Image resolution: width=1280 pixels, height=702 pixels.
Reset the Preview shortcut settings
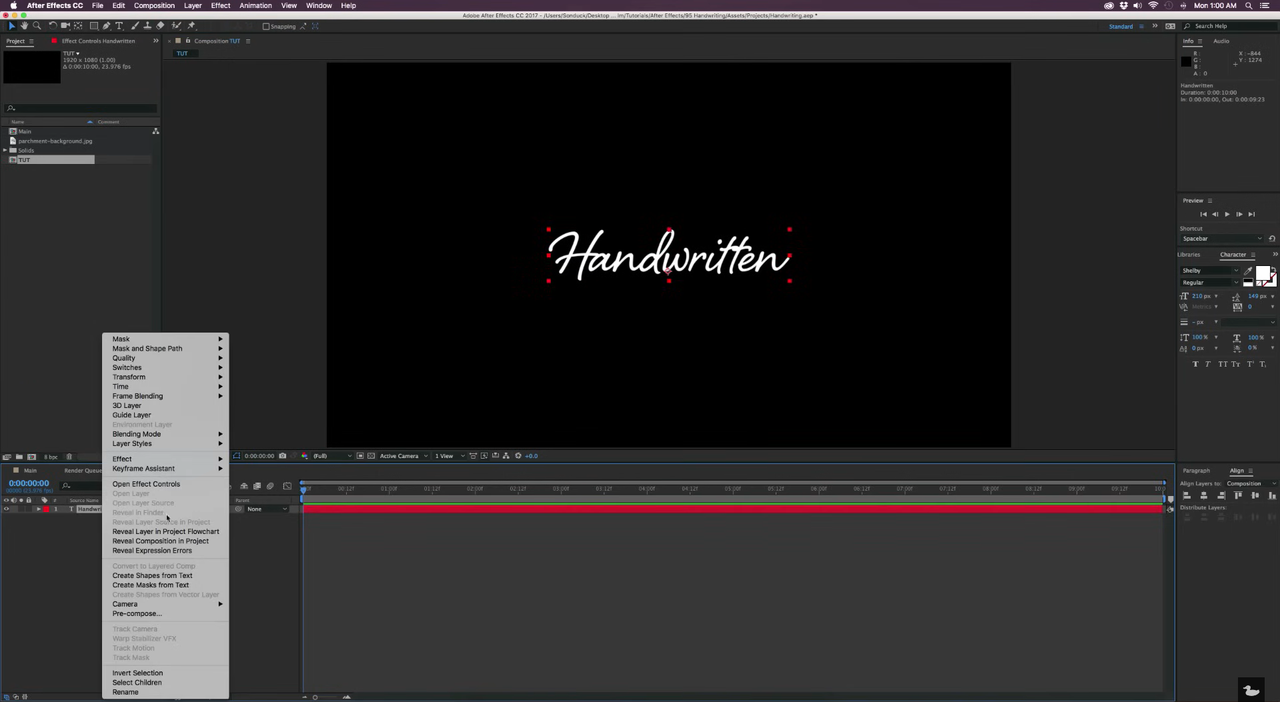[1272, 239]
